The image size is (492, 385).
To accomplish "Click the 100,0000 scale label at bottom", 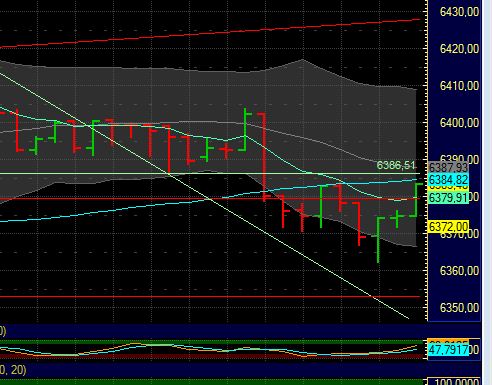I will (x=457, y=382).
